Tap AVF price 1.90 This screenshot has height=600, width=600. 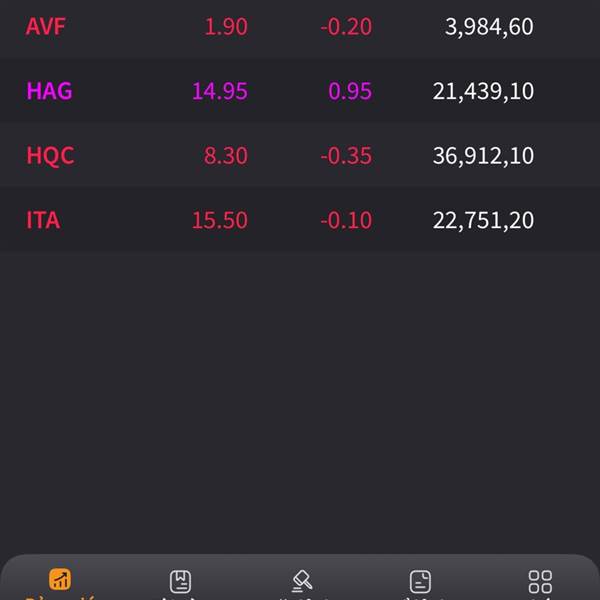point(226,27)
